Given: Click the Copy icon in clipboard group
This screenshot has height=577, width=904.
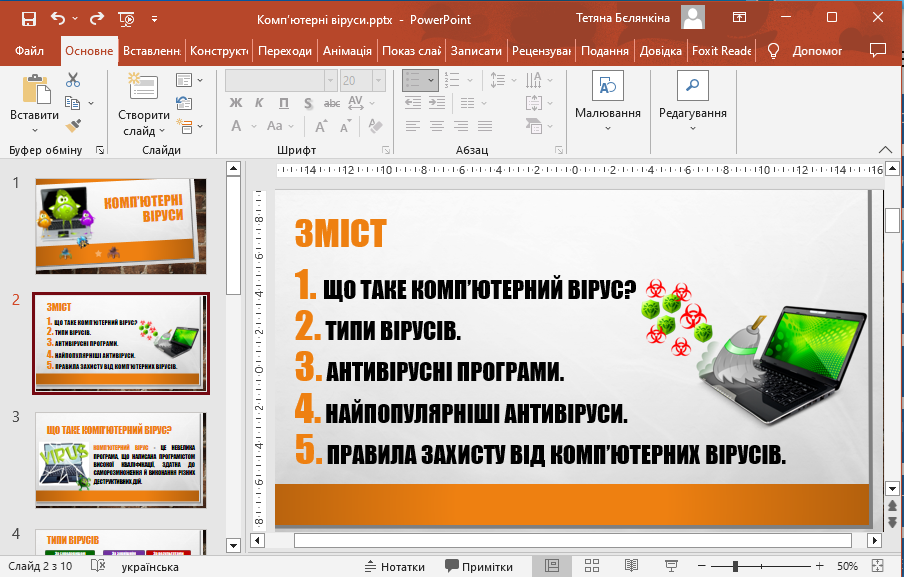Looking at the screenshot, I should tap(73, 103).
